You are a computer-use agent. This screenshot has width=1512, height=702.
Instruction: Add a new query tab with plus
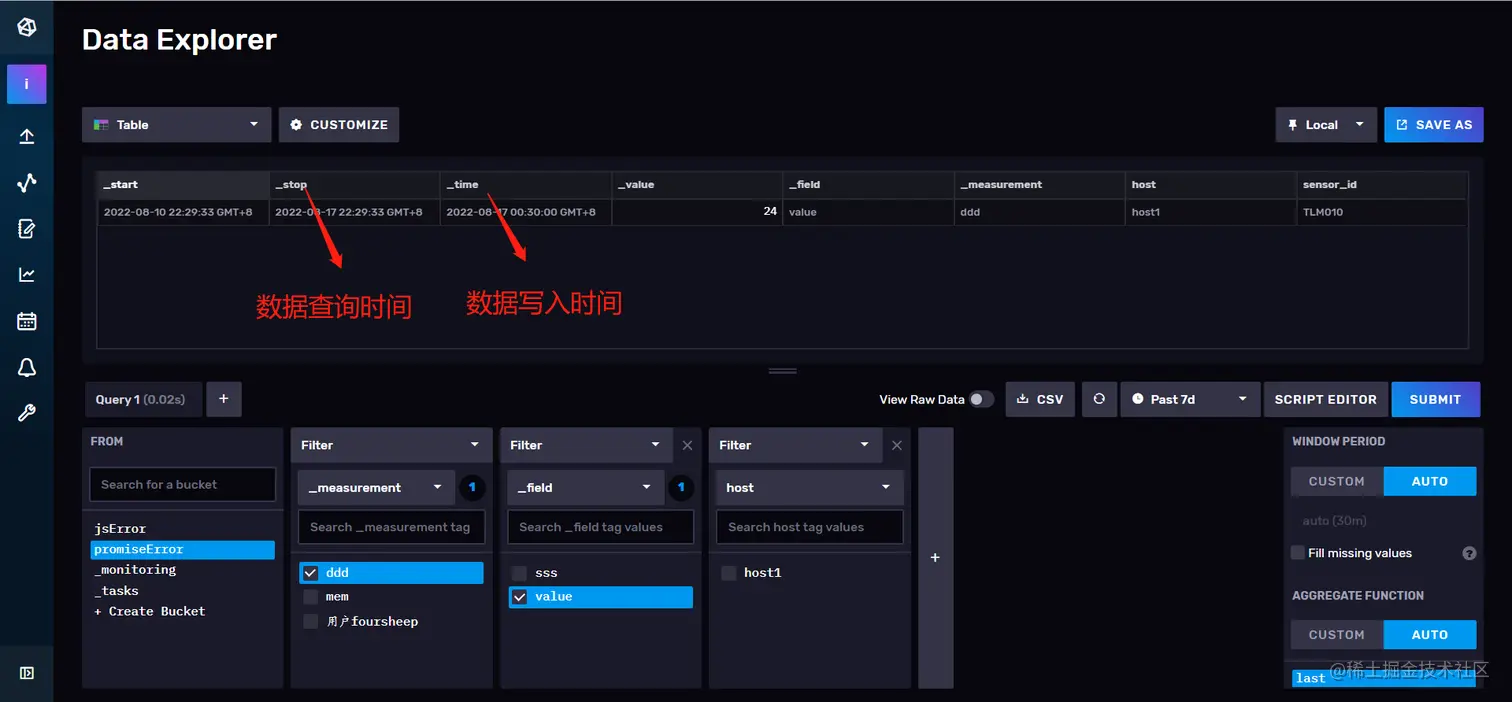(224, 399)
